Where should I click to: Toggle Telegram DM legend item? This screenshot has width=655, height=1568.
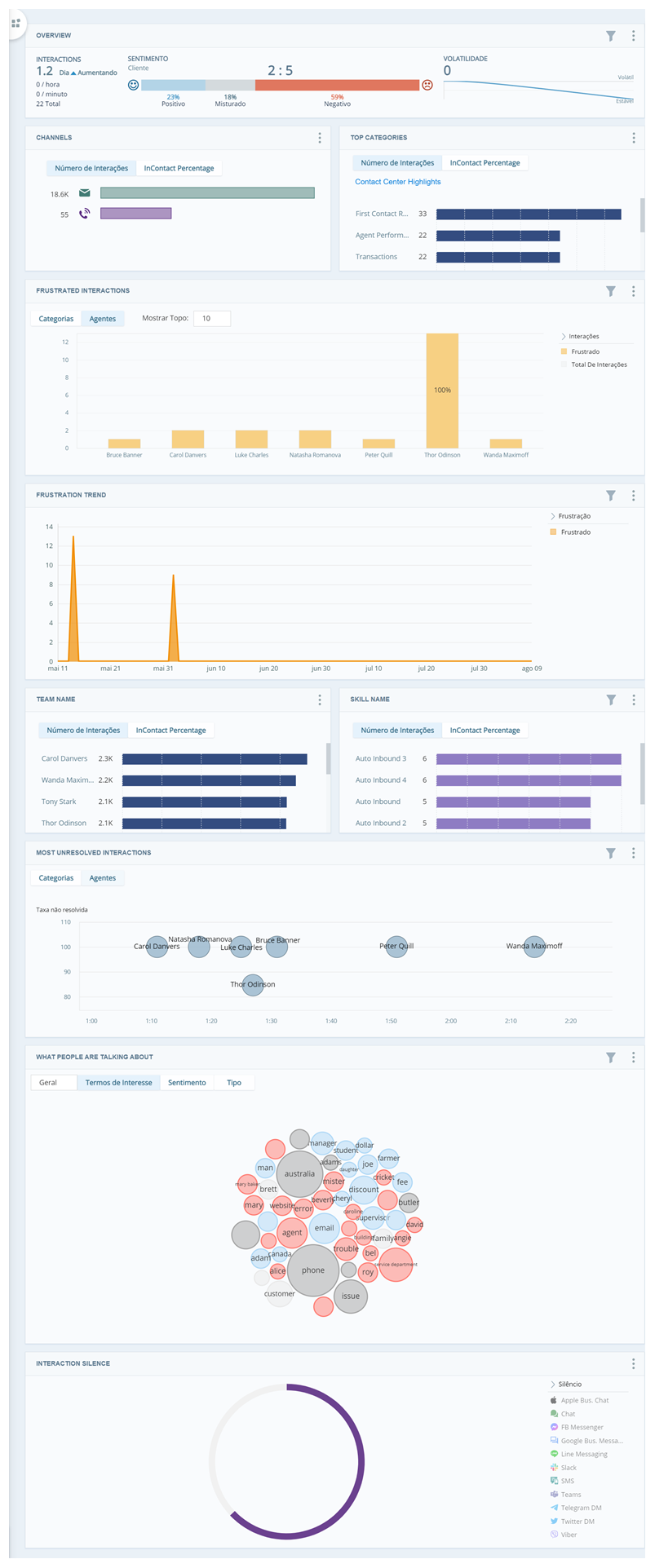pos(575,1508)
